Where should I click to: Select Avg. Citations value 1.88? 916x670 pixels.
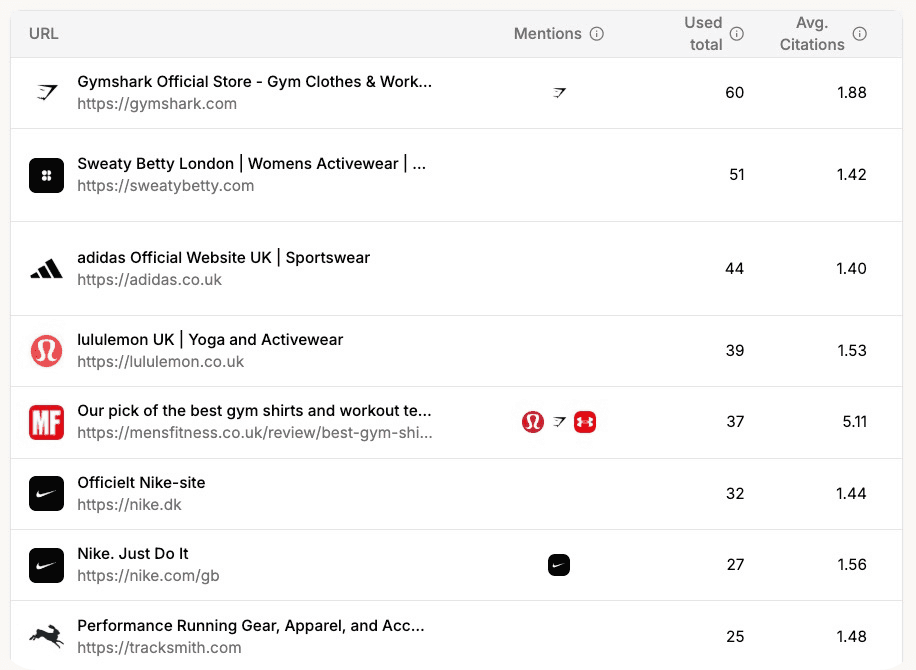click(x=852, y=92)
